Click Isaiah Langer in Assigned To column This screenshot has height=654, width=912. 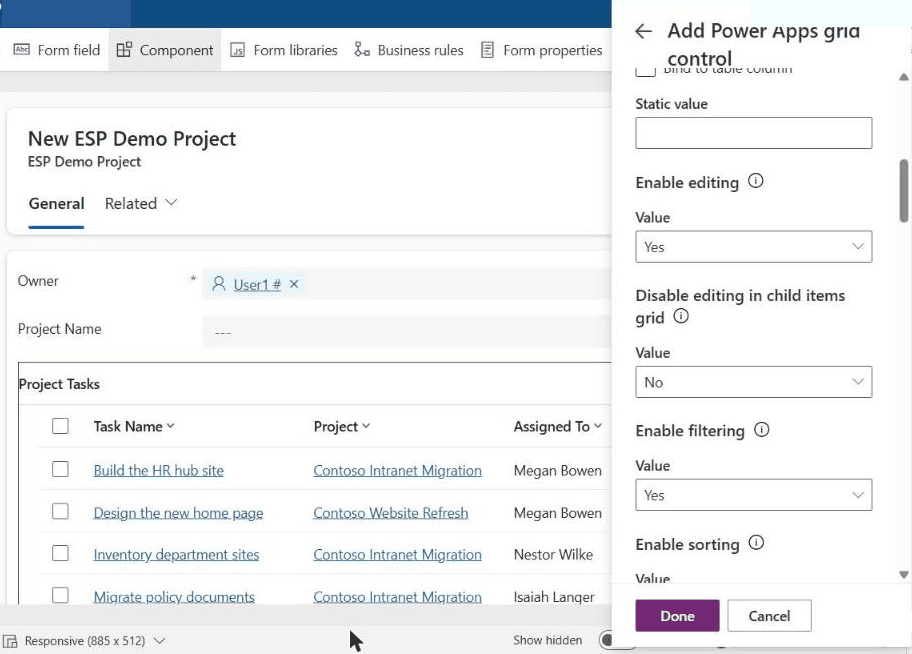(x=554, y=596)
